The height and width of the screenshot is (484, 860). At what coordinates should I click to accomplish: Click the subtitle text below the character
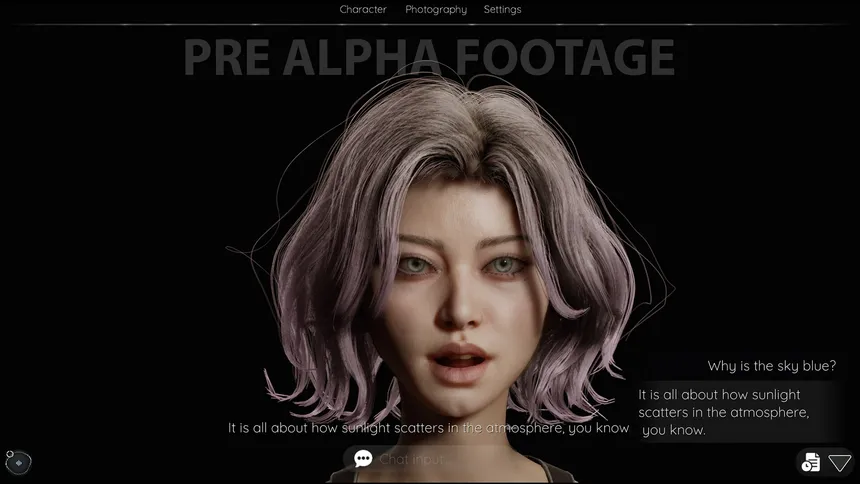428,428
